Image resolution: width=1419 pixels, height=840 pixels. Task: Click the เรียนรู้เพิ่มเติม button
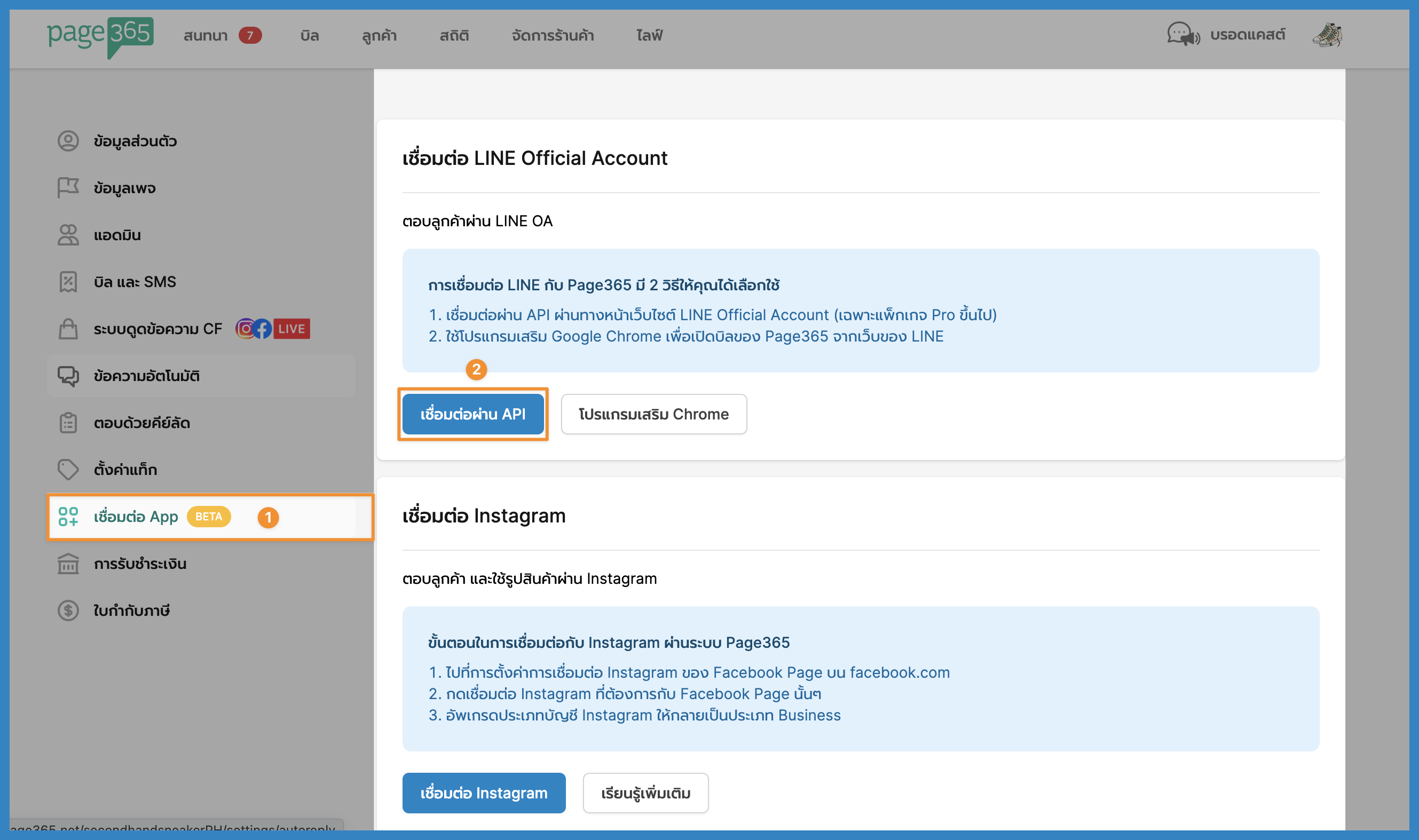(x=645, y=793)
